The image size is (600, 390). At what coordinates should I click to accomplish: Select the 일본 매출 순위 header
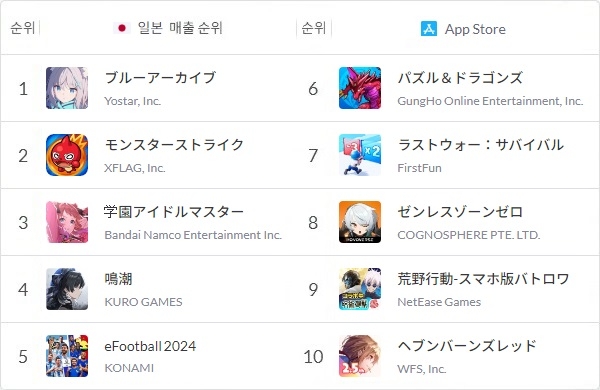point(180,28)
